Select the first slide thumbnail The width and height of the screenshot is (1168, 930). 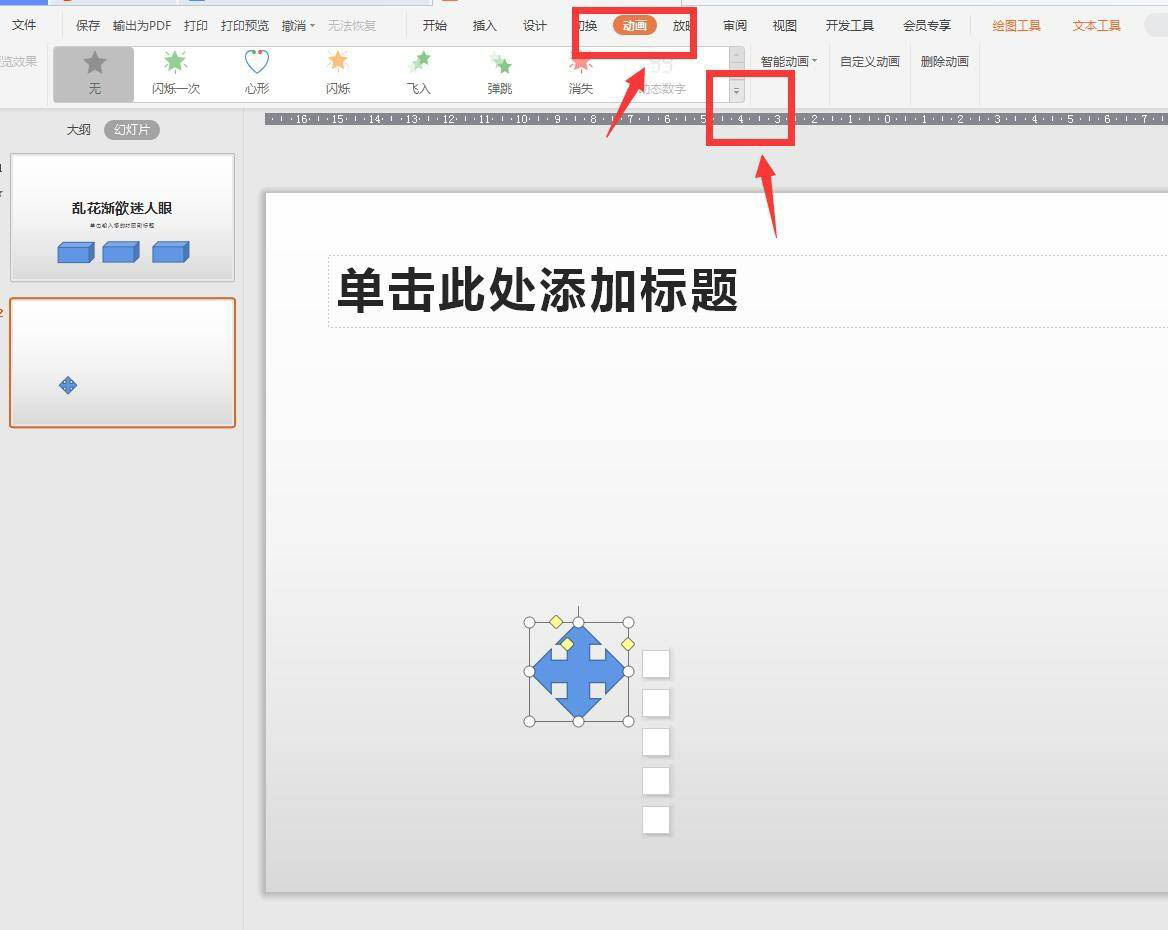[122, 217]
